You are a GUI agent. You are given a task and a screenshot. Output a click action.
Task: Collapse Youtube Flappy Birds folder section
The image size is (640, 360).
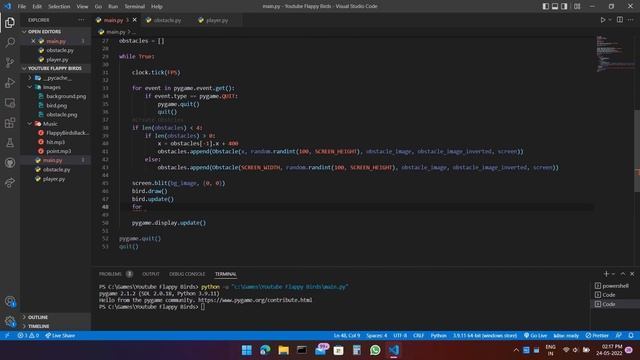point(56,68)
